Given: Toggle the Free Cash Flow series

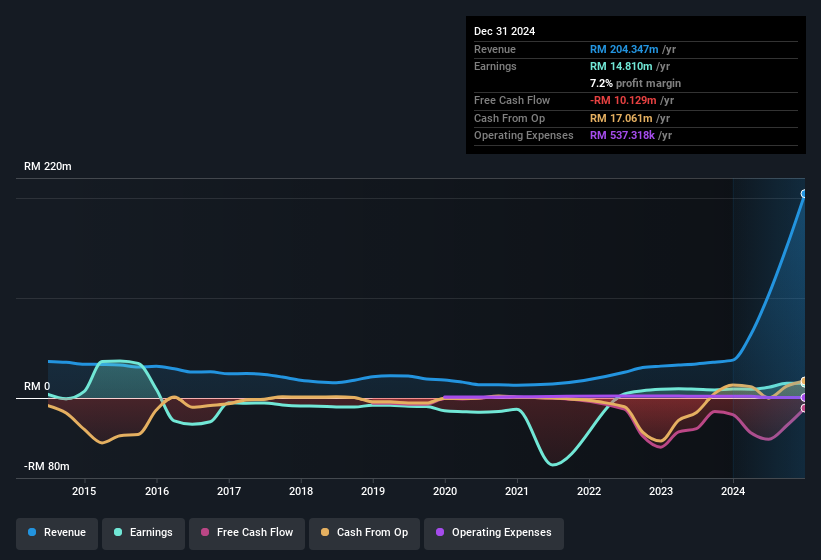Looking at the screenshot, I should [x=247, y=533].
